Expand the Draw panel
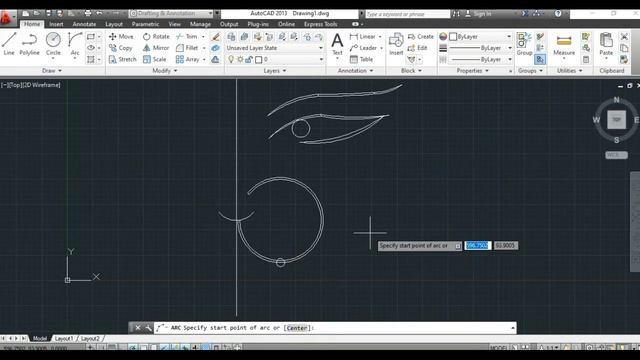Image resolution: width=640 pixels, height=360 pixels. click(52, 71)
